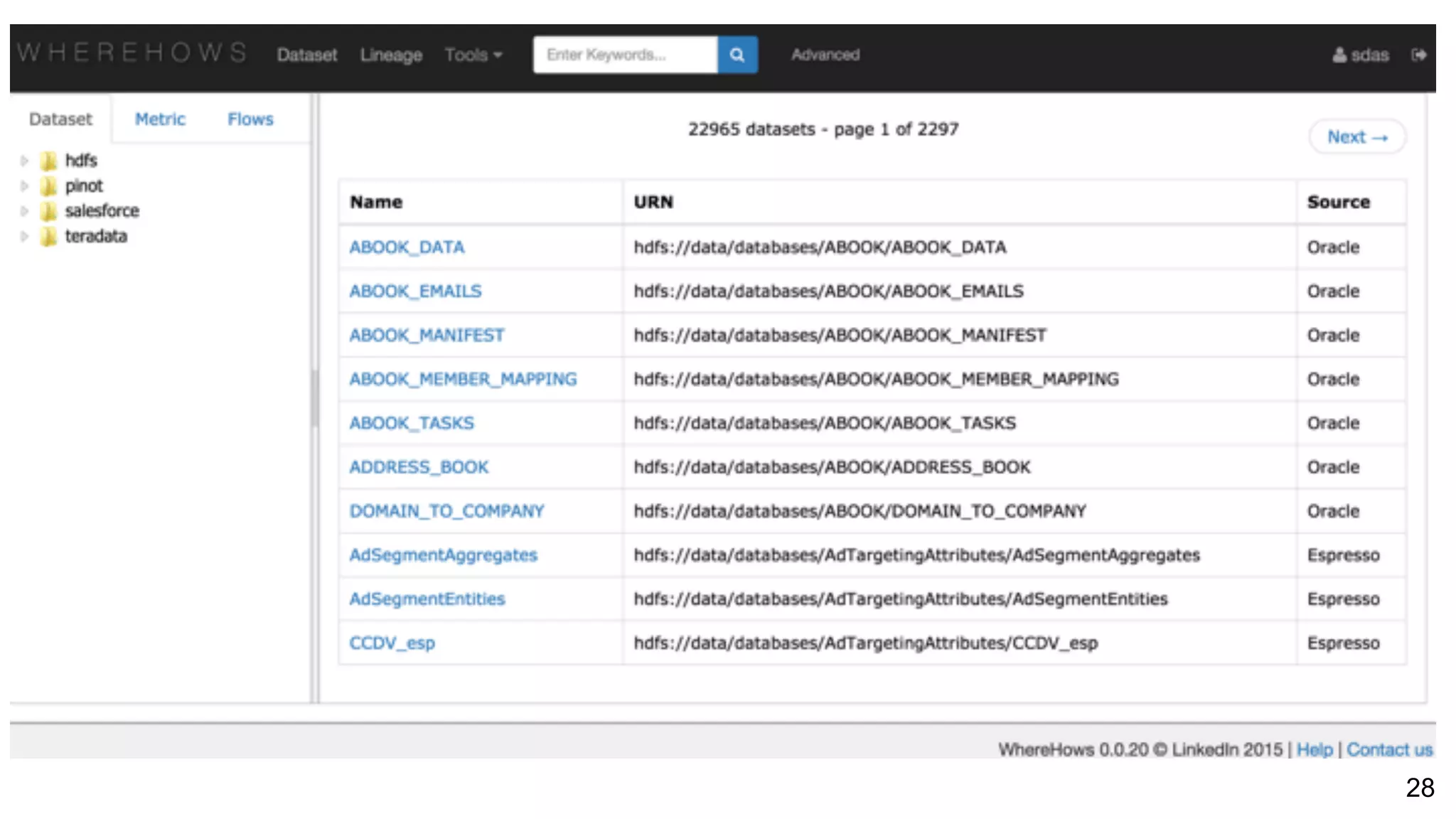This screenshot has height=819, width=1456.
Task: Click the pinot folder icon
Action: tap(49, 186)
